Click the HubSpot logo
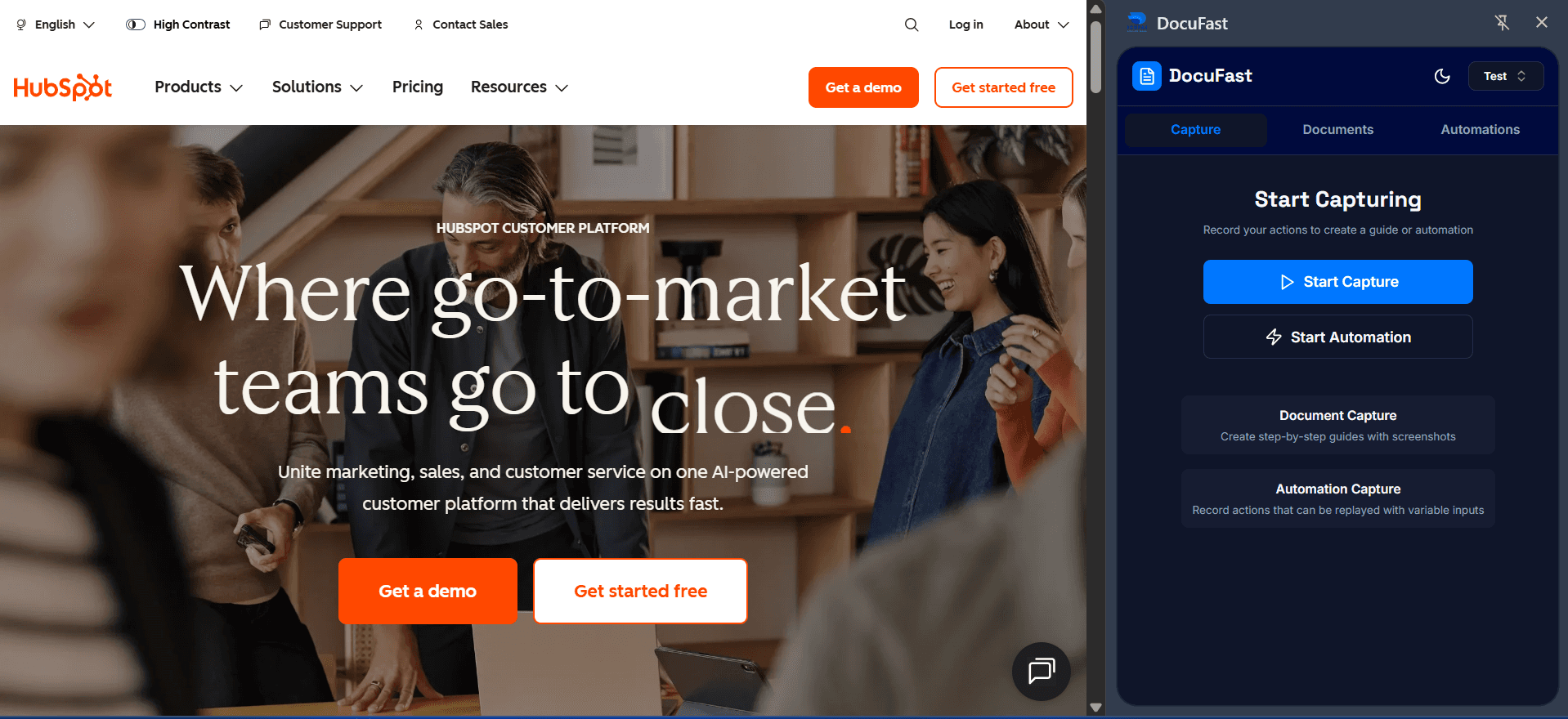The width and height of the screenshot is (1568, 719). pyautogui.click(x=63, y=87)
